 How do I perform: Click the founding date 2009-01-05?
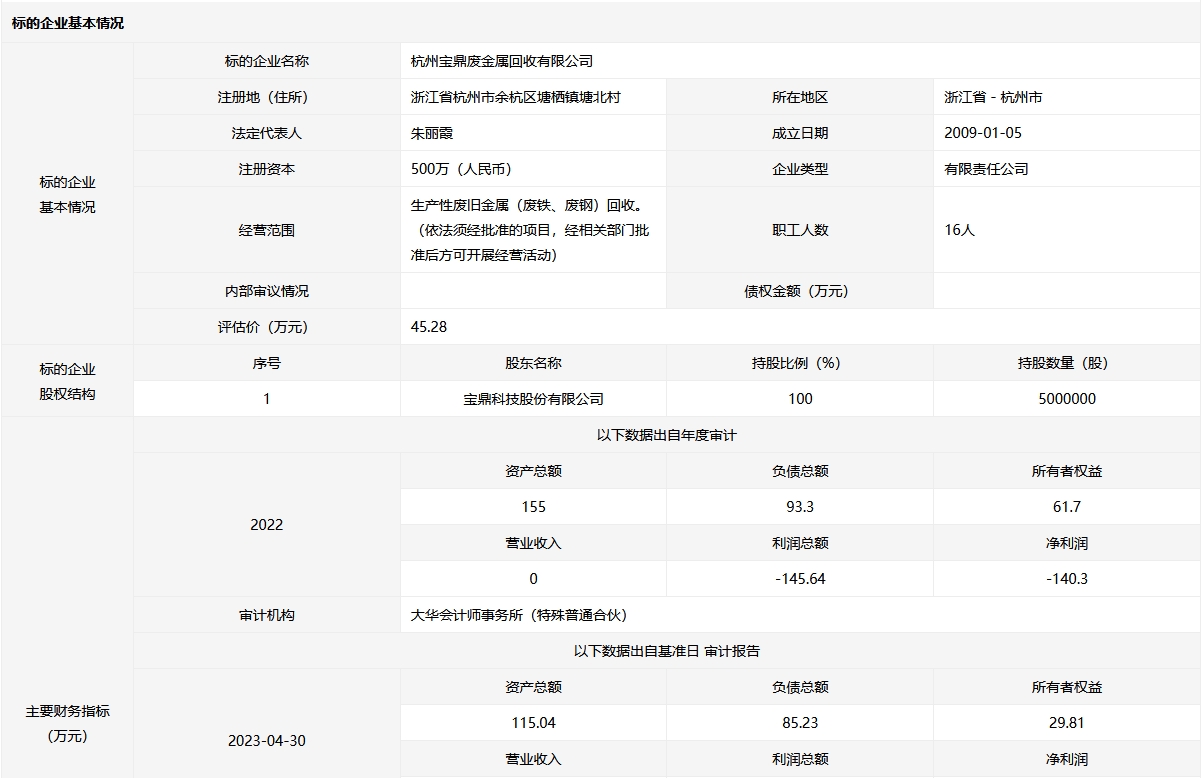(x=983, y=133)
